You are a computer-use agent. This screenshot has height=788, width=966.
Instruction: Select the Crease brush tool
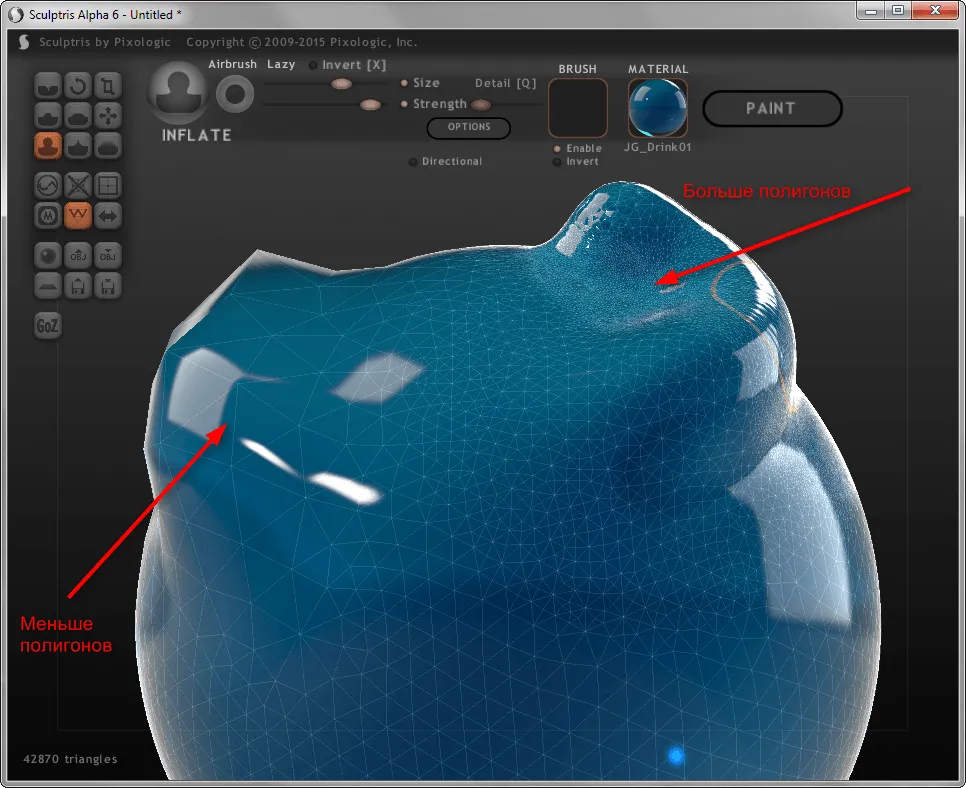[48, 86]
